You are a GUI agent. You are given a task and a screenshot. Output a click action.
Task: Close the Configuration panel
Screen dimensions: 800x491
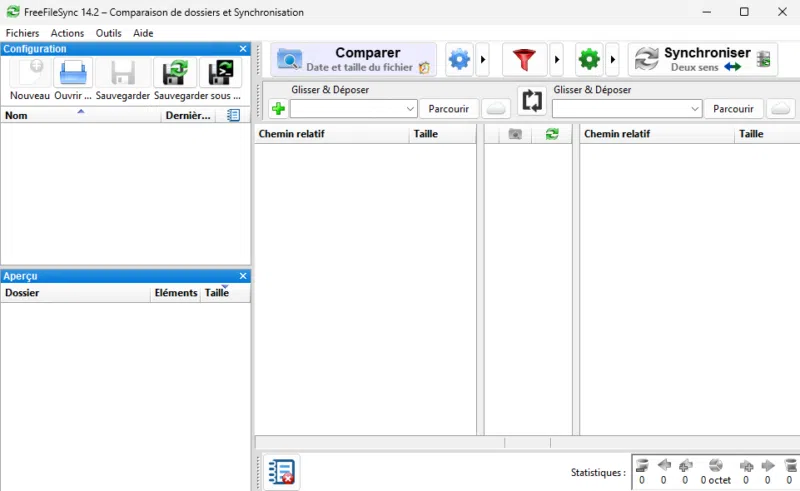(x=243, y=49)
